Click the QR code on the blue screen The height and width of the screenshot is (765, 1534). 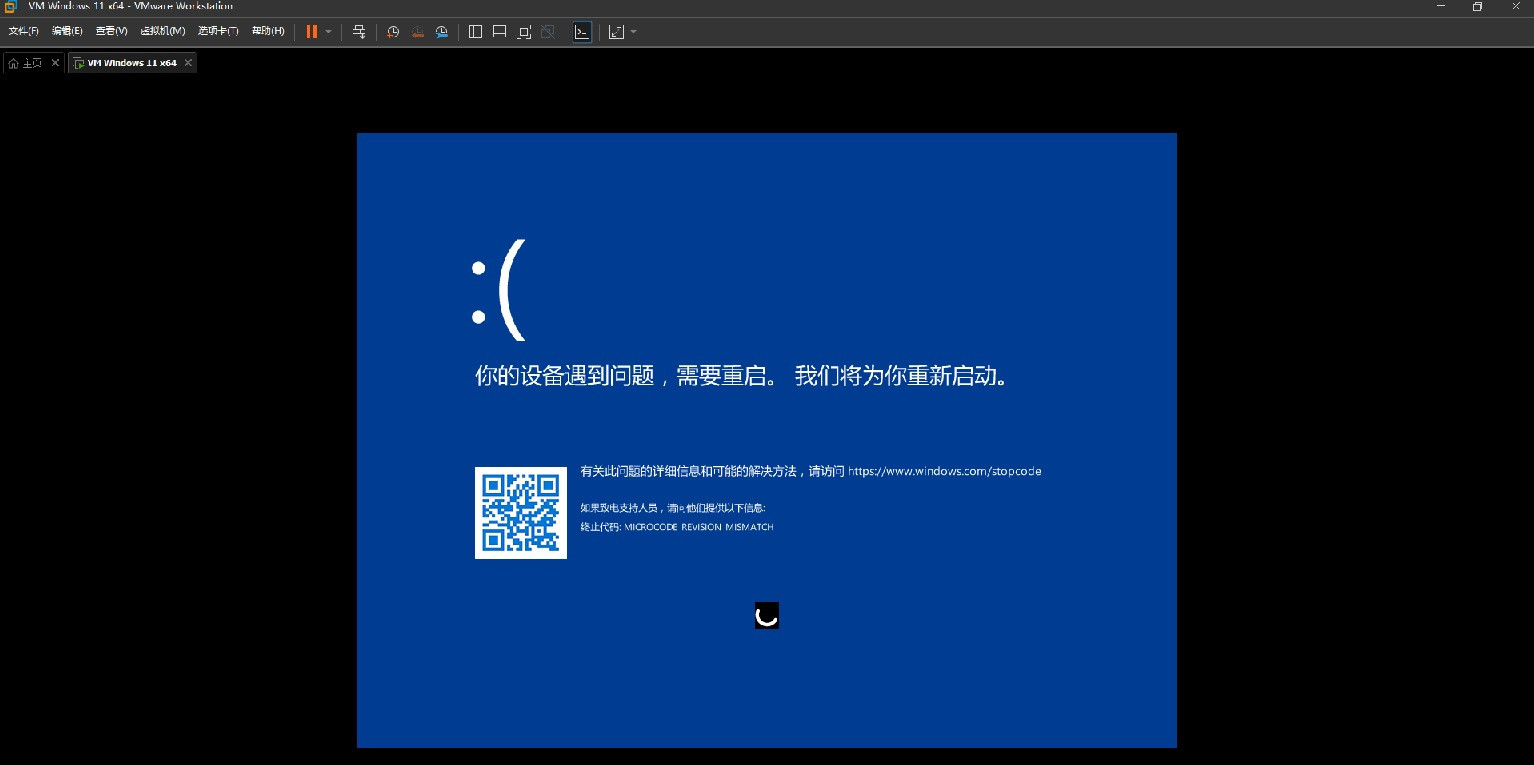pyautogui.click(x=521, y=512)
